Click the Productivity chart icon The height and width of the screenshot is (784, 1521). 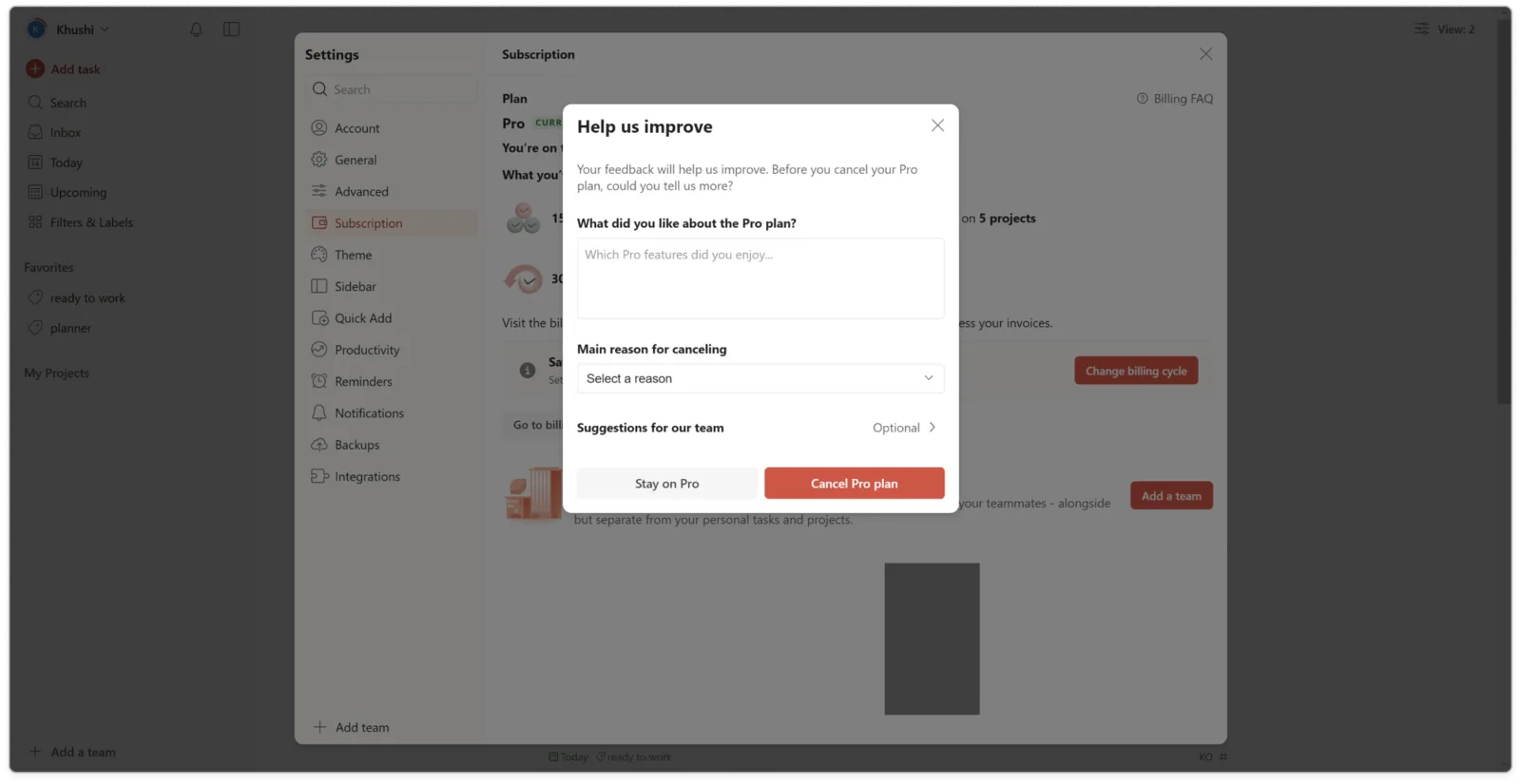(319, 350)
